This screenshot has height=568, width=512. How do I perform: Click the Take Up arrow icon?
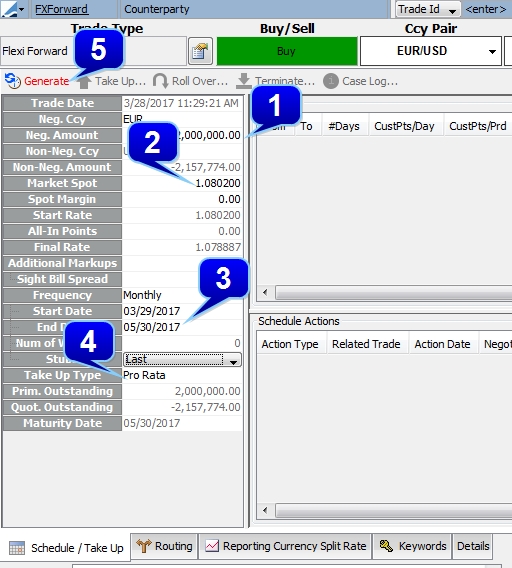tap(84, 82)
